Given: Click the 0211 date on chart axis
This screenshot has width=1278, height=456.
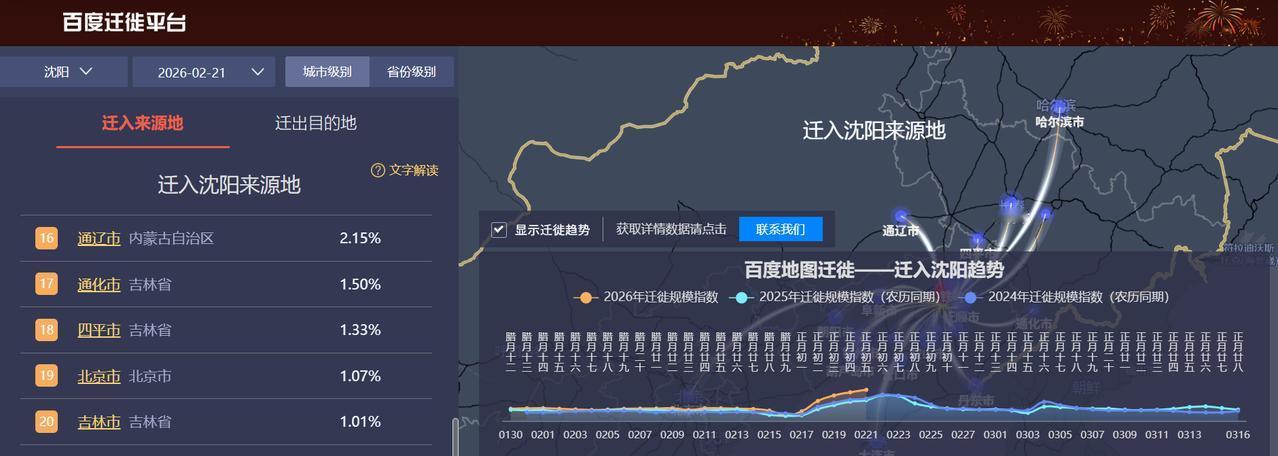Looking at the screenshot, I should (705, 434).
